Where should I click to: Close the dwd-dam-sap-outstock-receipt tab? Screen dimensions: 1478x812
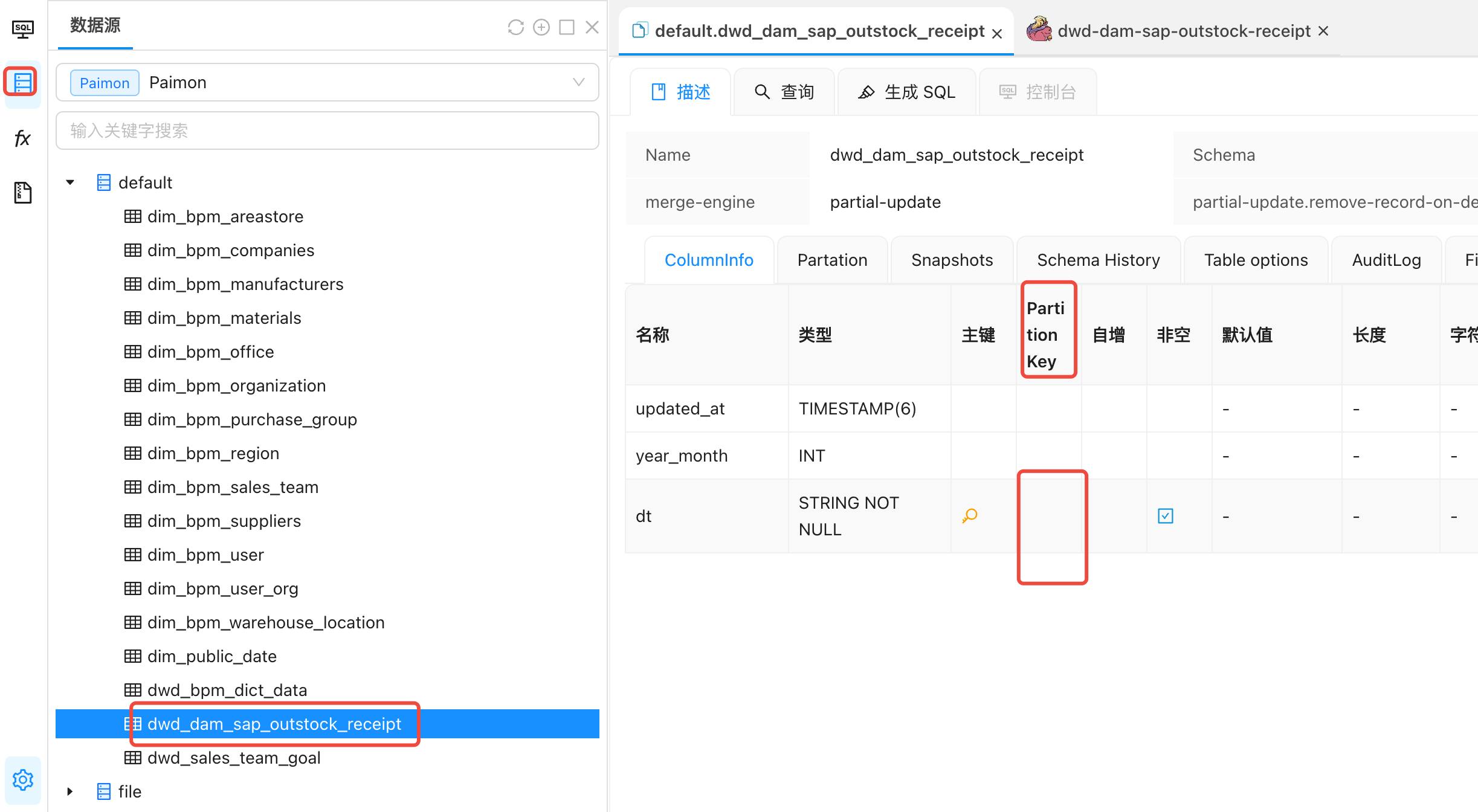pos(1323,31)
